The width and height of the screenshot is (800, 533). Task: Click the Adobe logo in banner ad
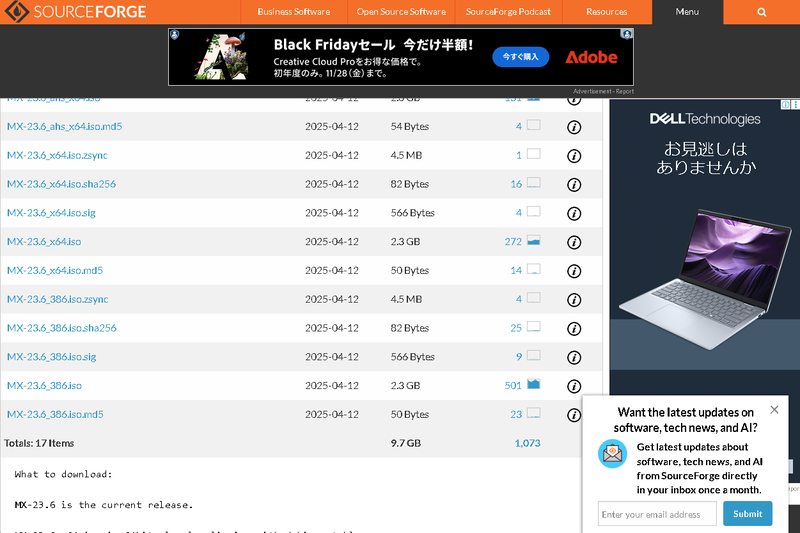(591, 57)
